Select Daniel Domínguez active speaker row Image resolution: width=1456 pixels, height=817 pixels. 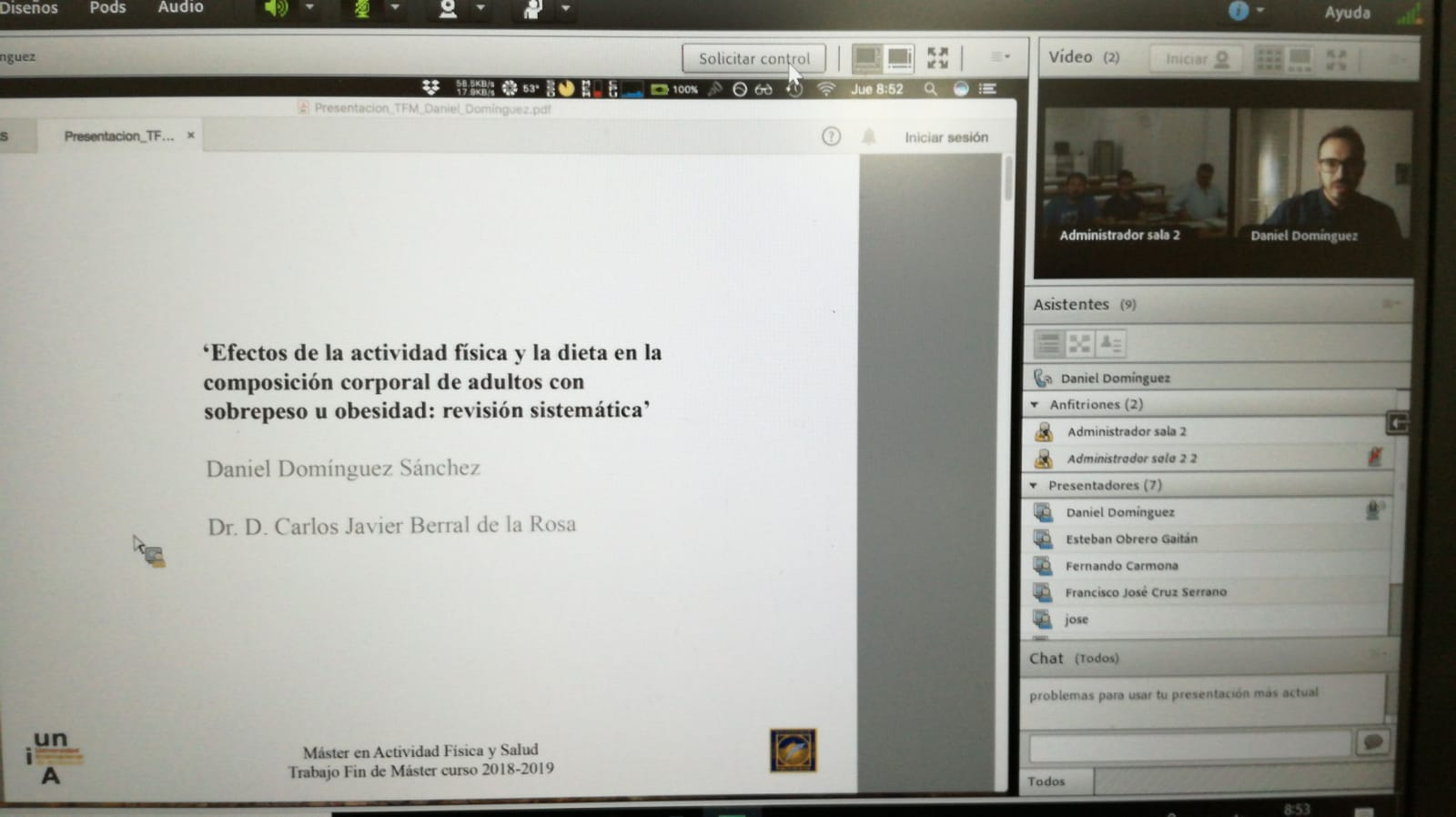click(1215, 378)
